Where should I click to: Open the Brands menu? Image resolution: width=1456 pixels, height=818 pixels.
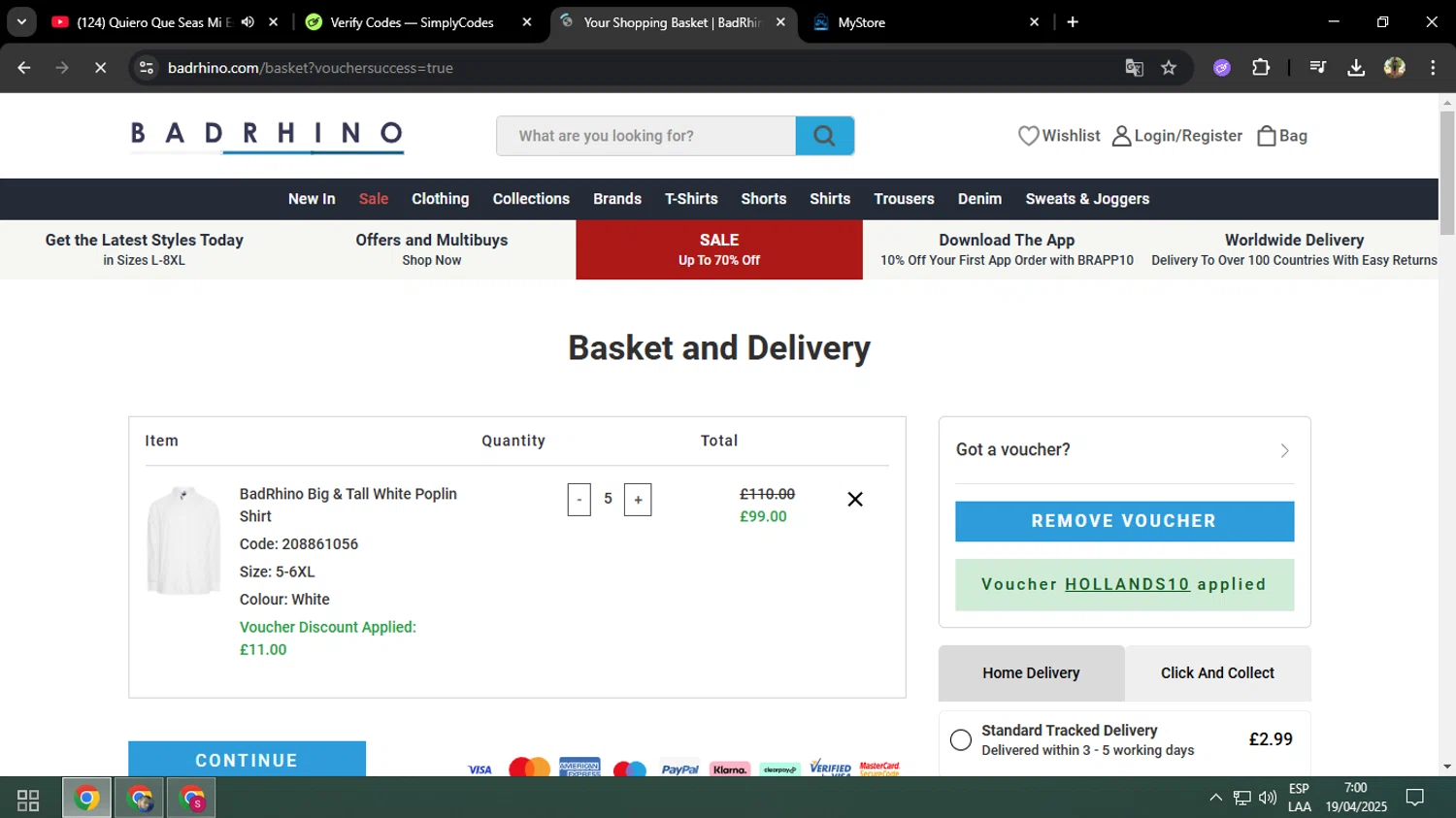tap(617, 199)
